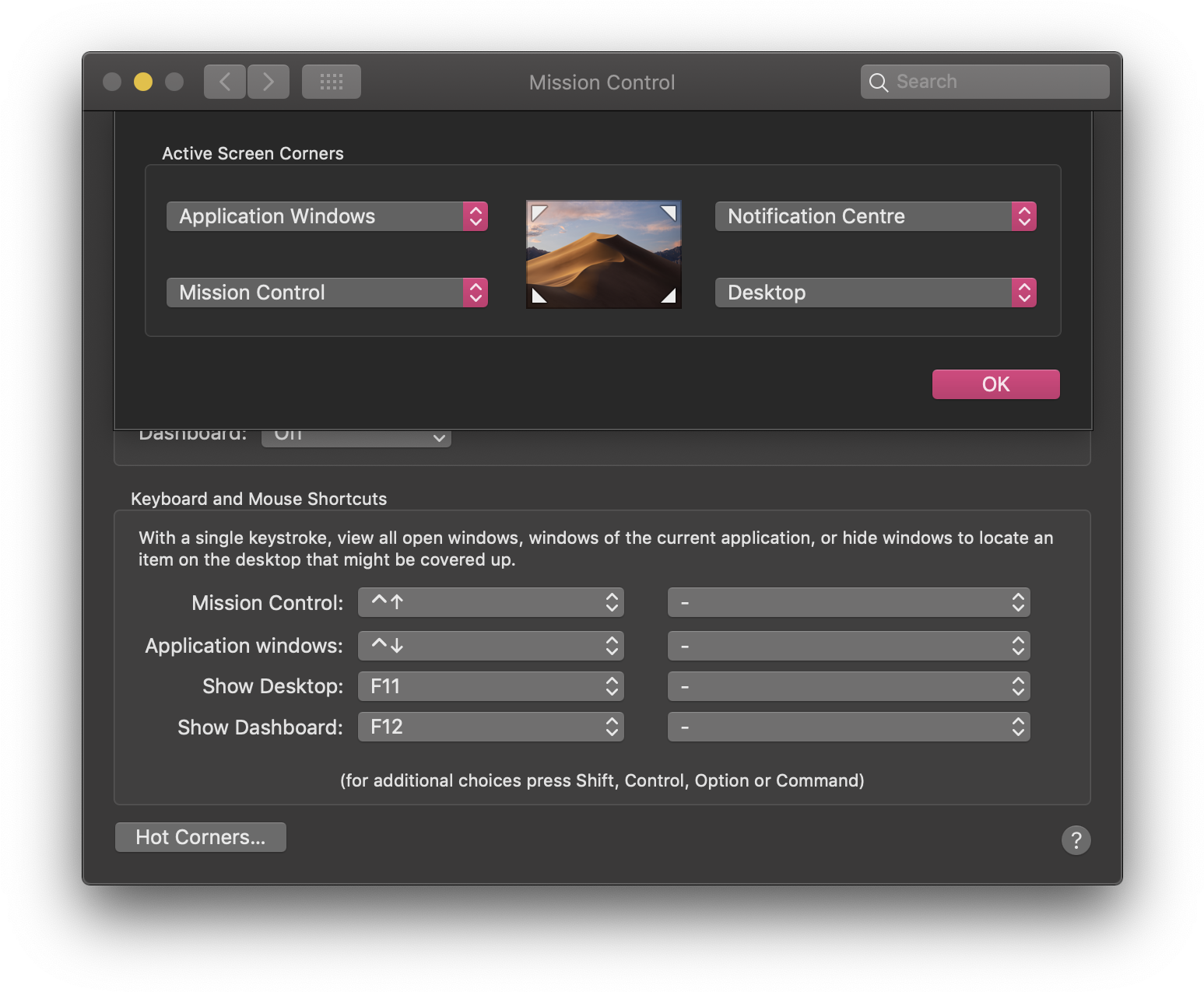The height and width of the screenshot is (992, 1204).
Task: Type in the Search field
Action: click(996, 82)
